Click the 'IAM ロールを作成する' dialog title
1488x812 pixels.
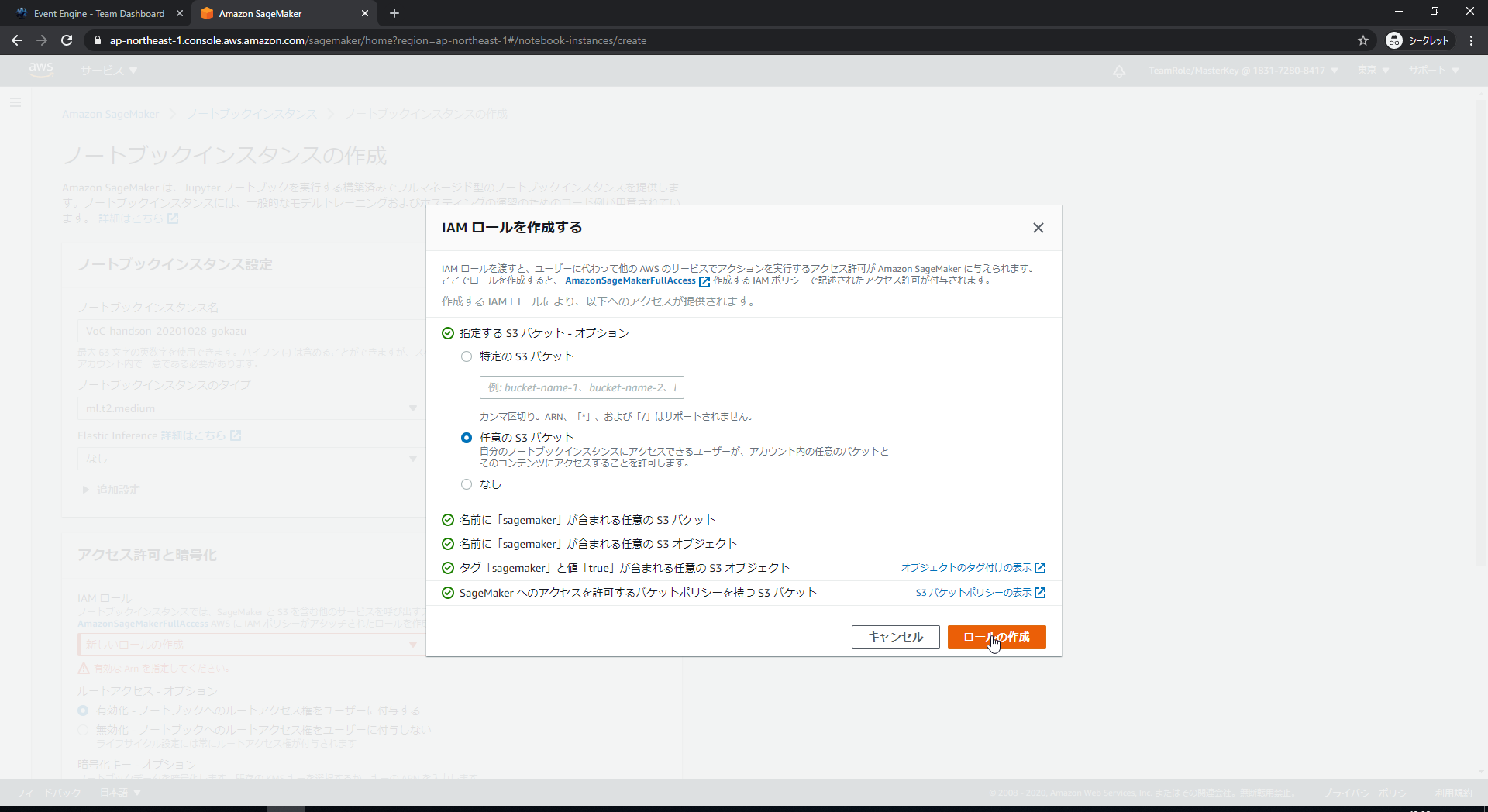(x=511, y=228)
